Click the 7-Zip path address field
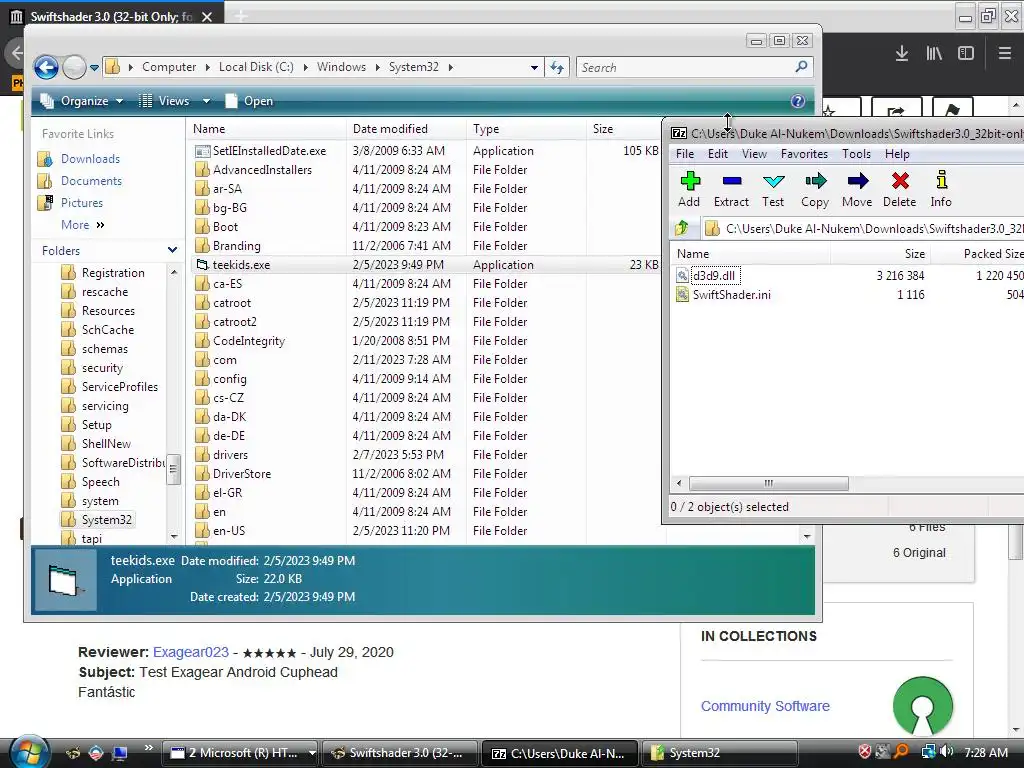 865,229
